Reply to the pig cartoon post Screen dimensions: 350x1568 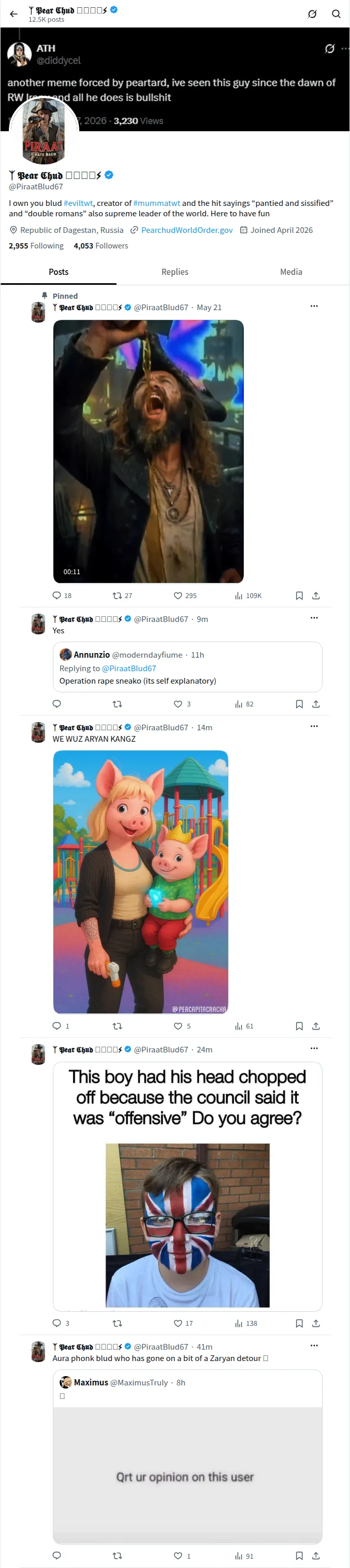click(x=57, y=1026)
